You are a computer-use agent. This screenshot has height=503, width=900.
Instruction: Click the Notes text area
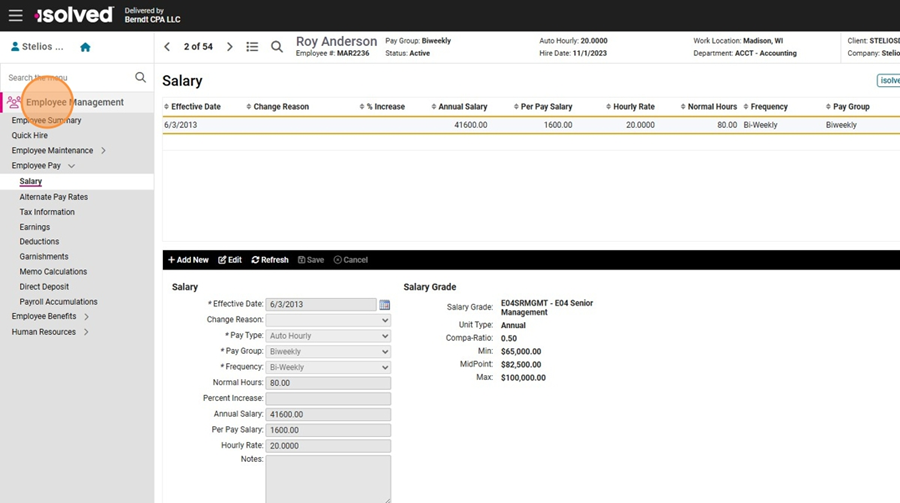click(328, 478)
